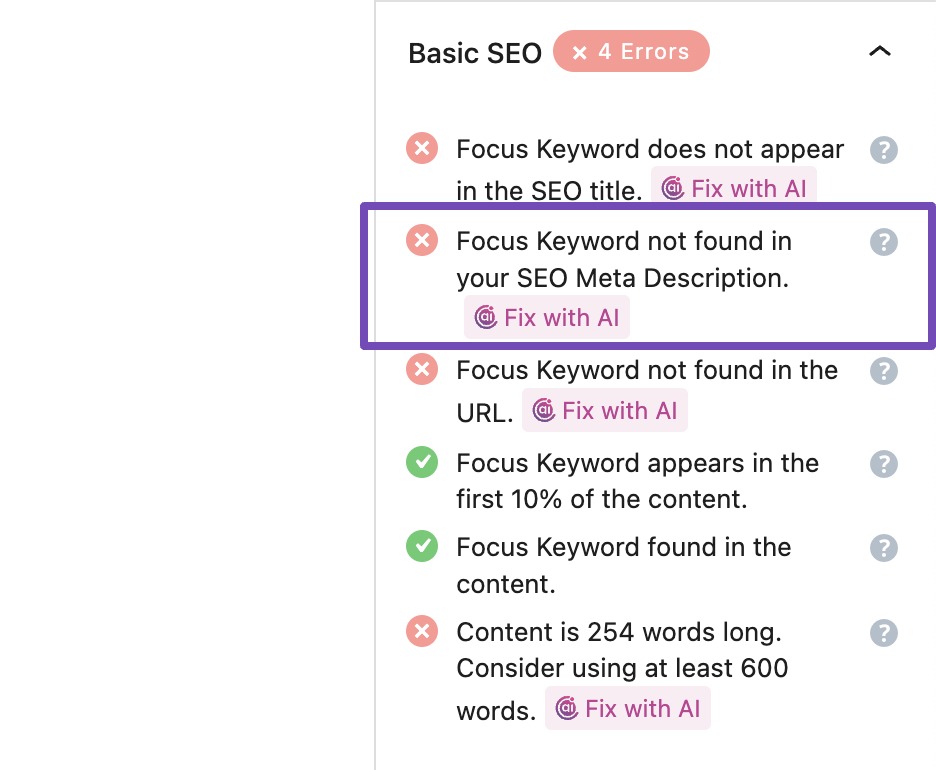Fix the Meta Description error with AI
The height and width of the screenshot is (770, 936).
tap(547, 317)
